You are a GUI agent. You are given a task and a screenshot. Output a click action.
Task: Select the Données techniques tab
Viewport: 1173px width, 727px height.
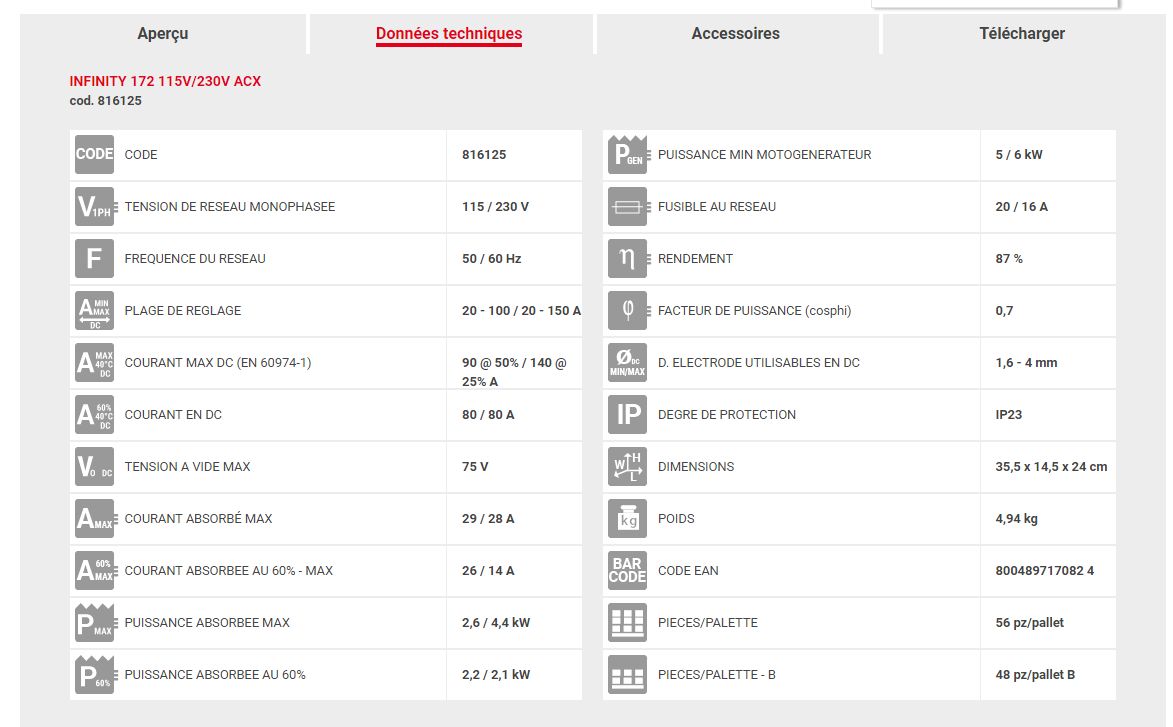[449, 34]
